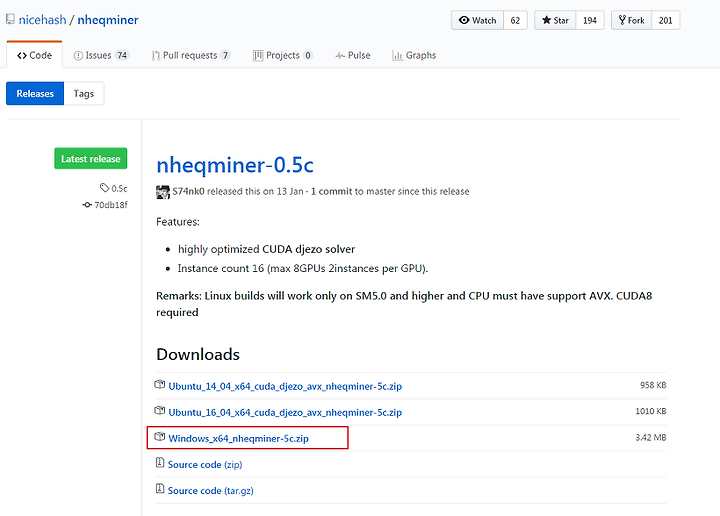Open the nicehash owner link
The height and width of the screenshot is (516, 720).
[x=43, y=20]
